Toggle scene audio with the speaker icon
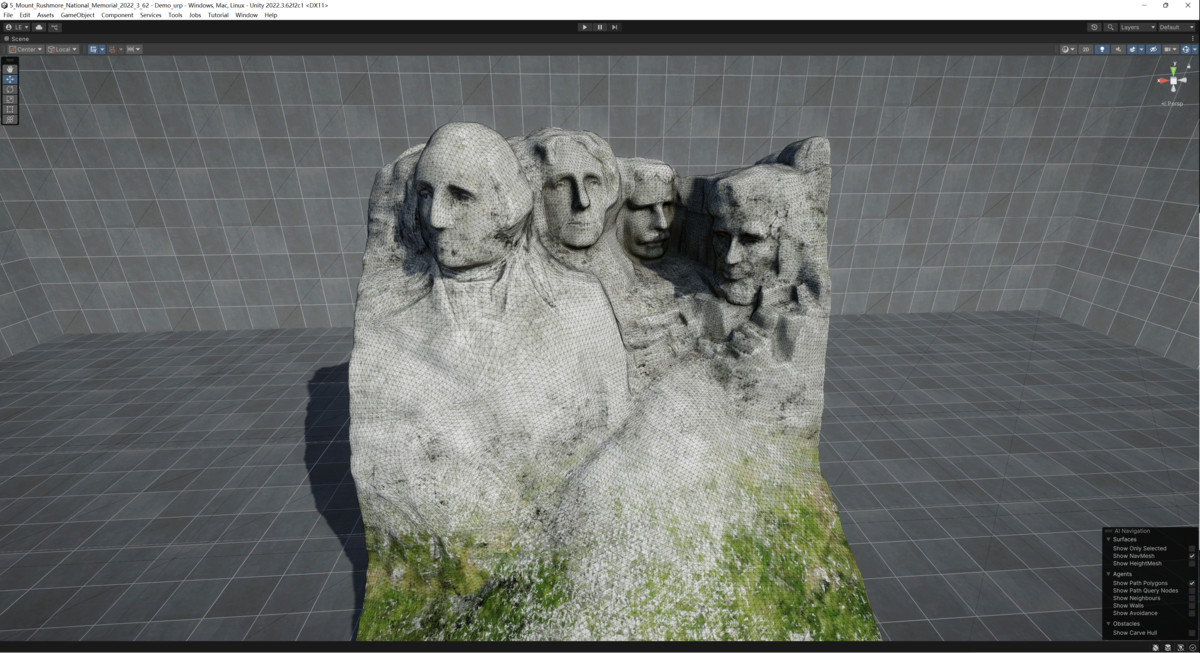 pyautogui.click(x=1119, y=49)
